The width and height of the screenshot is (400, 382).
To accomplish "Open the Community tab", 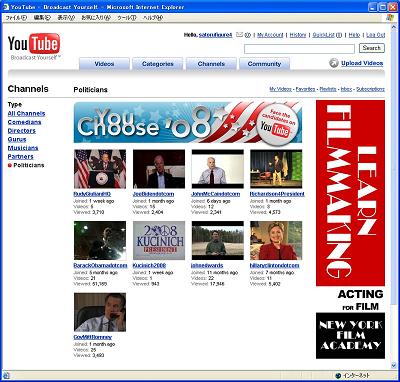I will click(x=264, y=64).
